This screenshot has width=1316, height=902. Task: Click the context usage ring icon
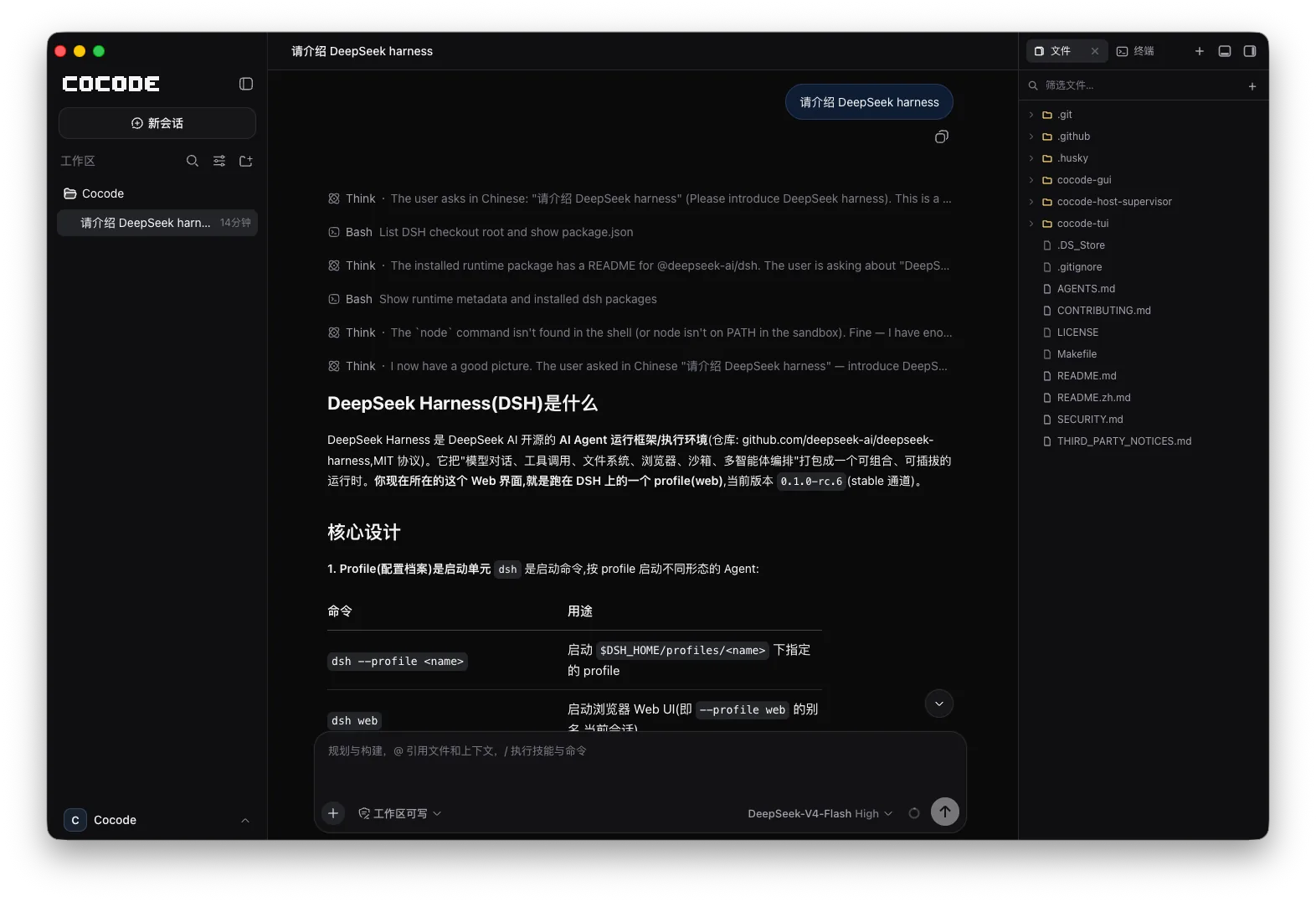tap(914, 813)
